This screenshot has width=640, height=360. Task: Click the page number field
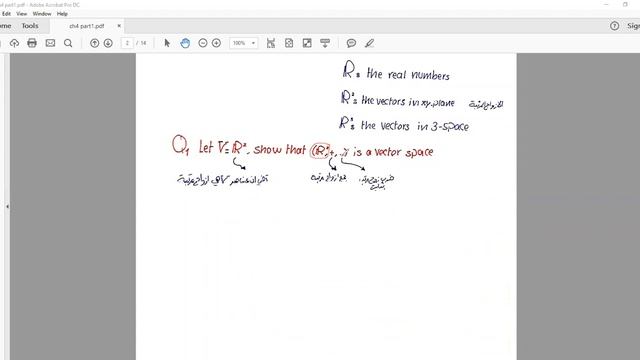[x=127, y=43]
